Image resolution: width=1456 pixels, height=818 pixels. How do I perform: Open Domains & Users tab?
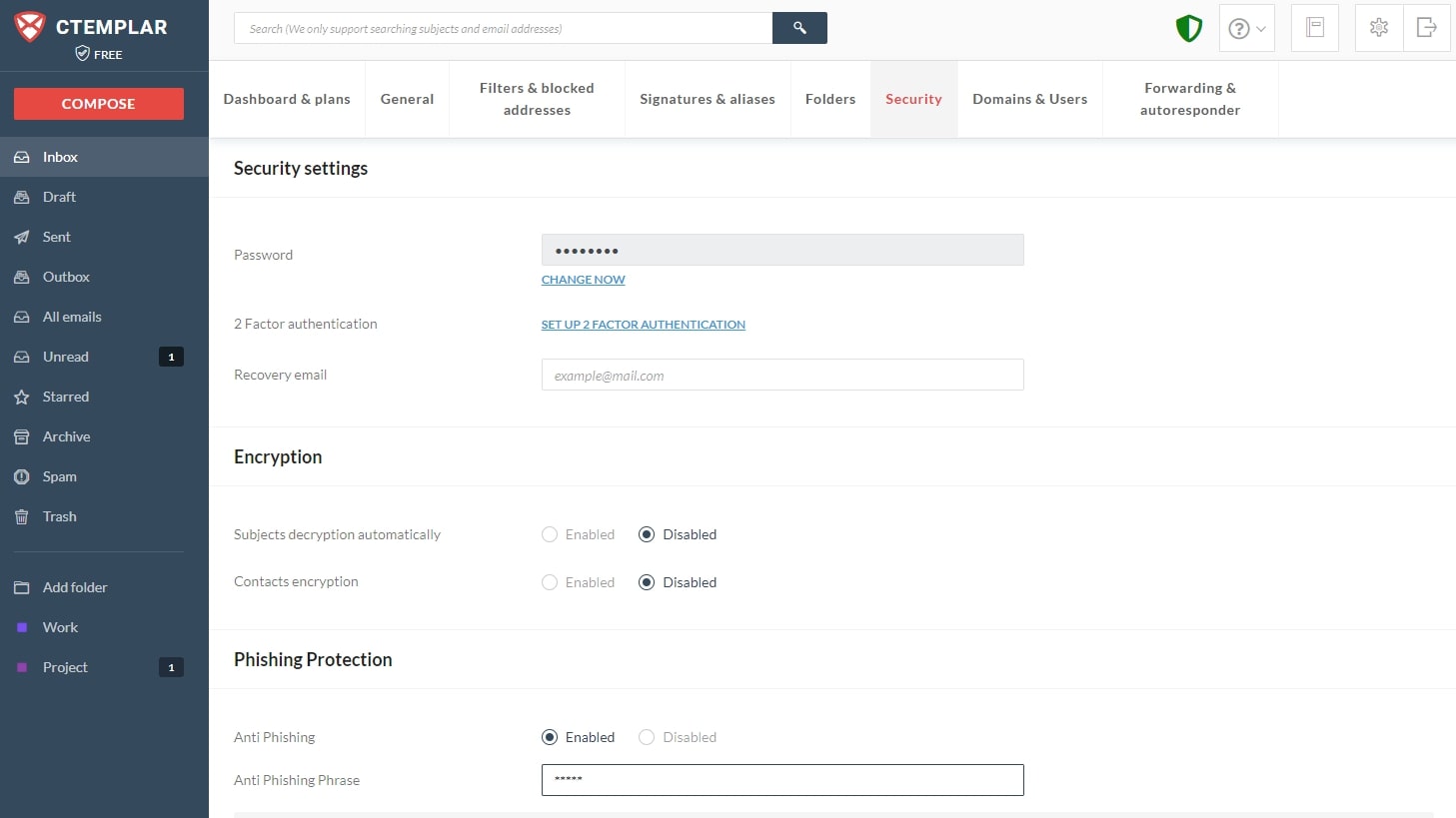point(1030,99)
